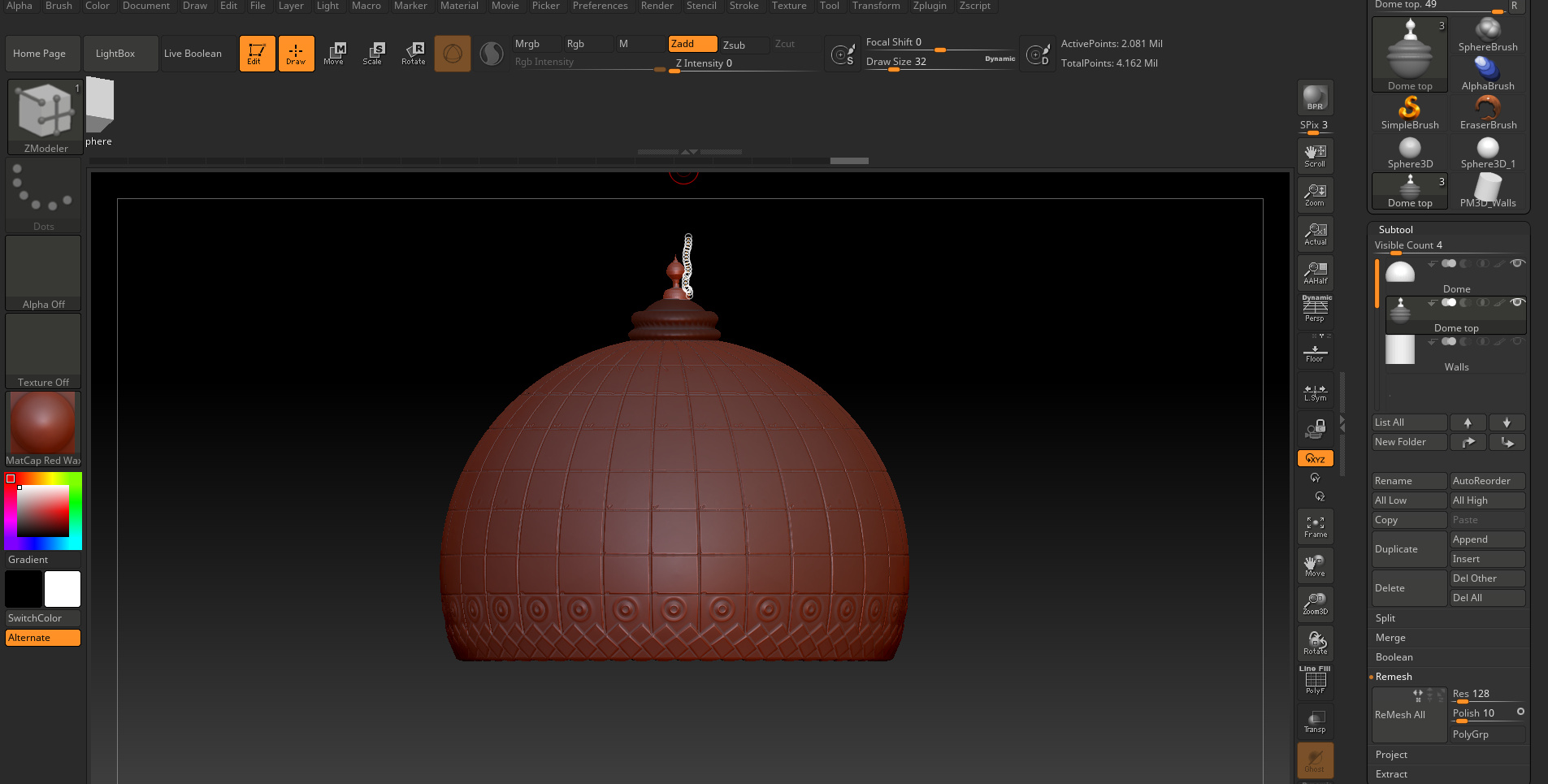1548x784 pixels.
Task: Open the Texture Off picker
Action: [43, 352]
